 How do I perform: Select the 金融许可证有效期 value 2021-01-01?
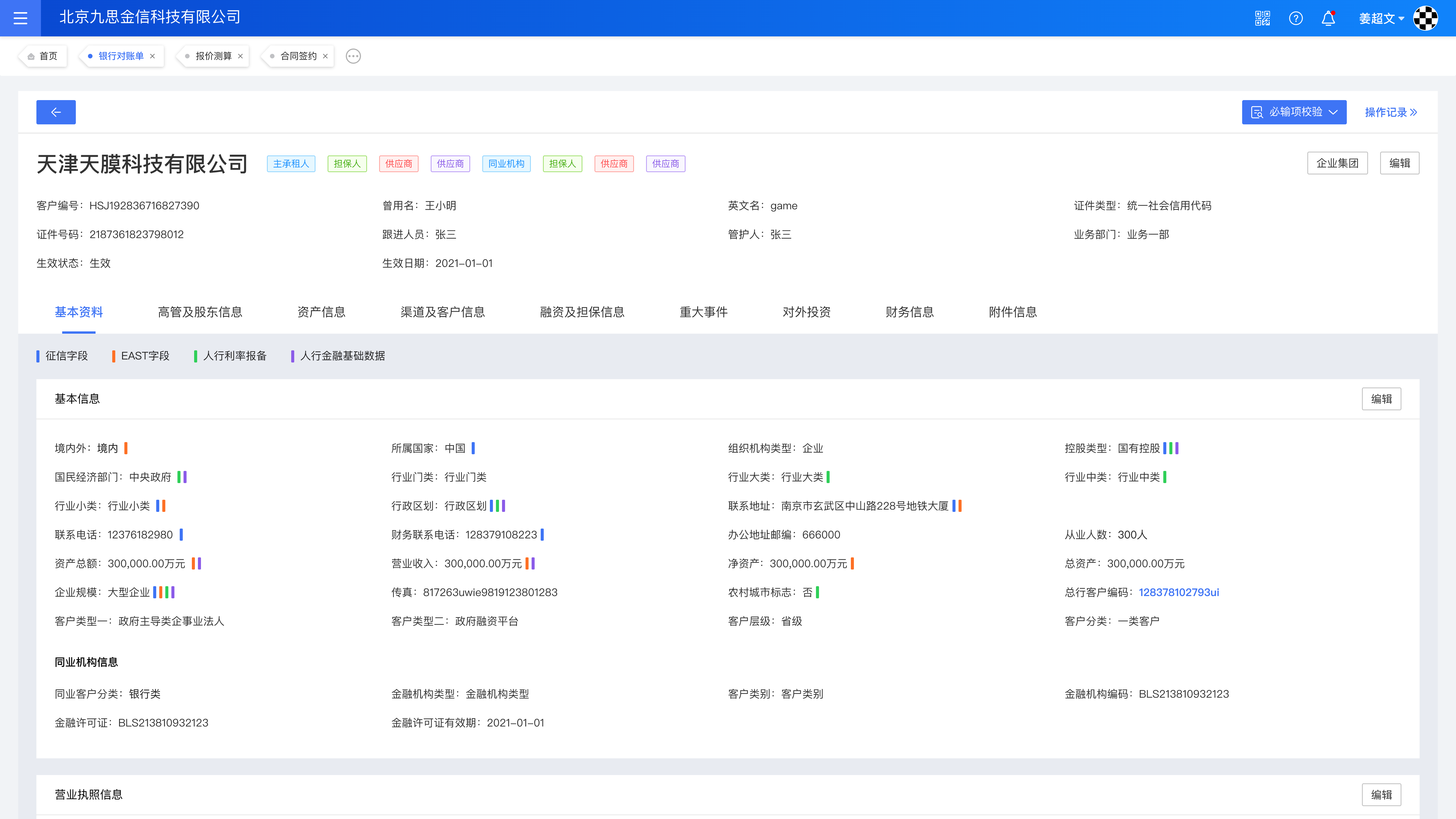(x=515, y=723)
